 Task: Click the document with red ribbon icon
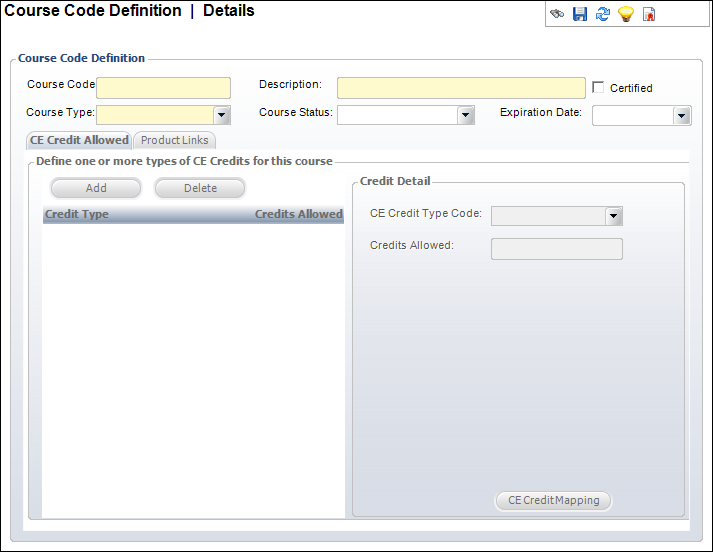point(649,15)
